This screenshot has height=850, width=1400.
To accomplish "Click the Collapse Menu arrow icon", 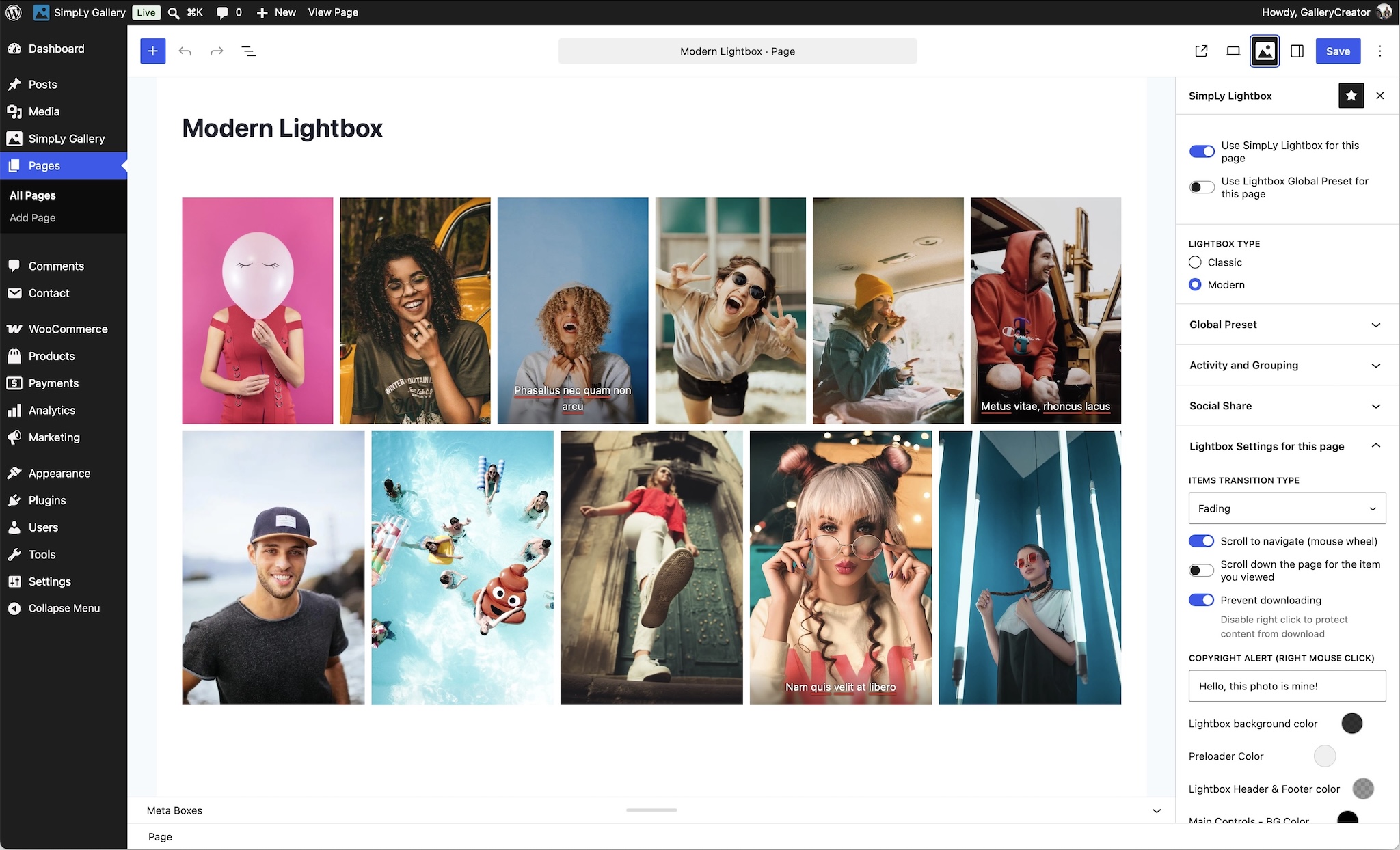I will click(14, 608).
